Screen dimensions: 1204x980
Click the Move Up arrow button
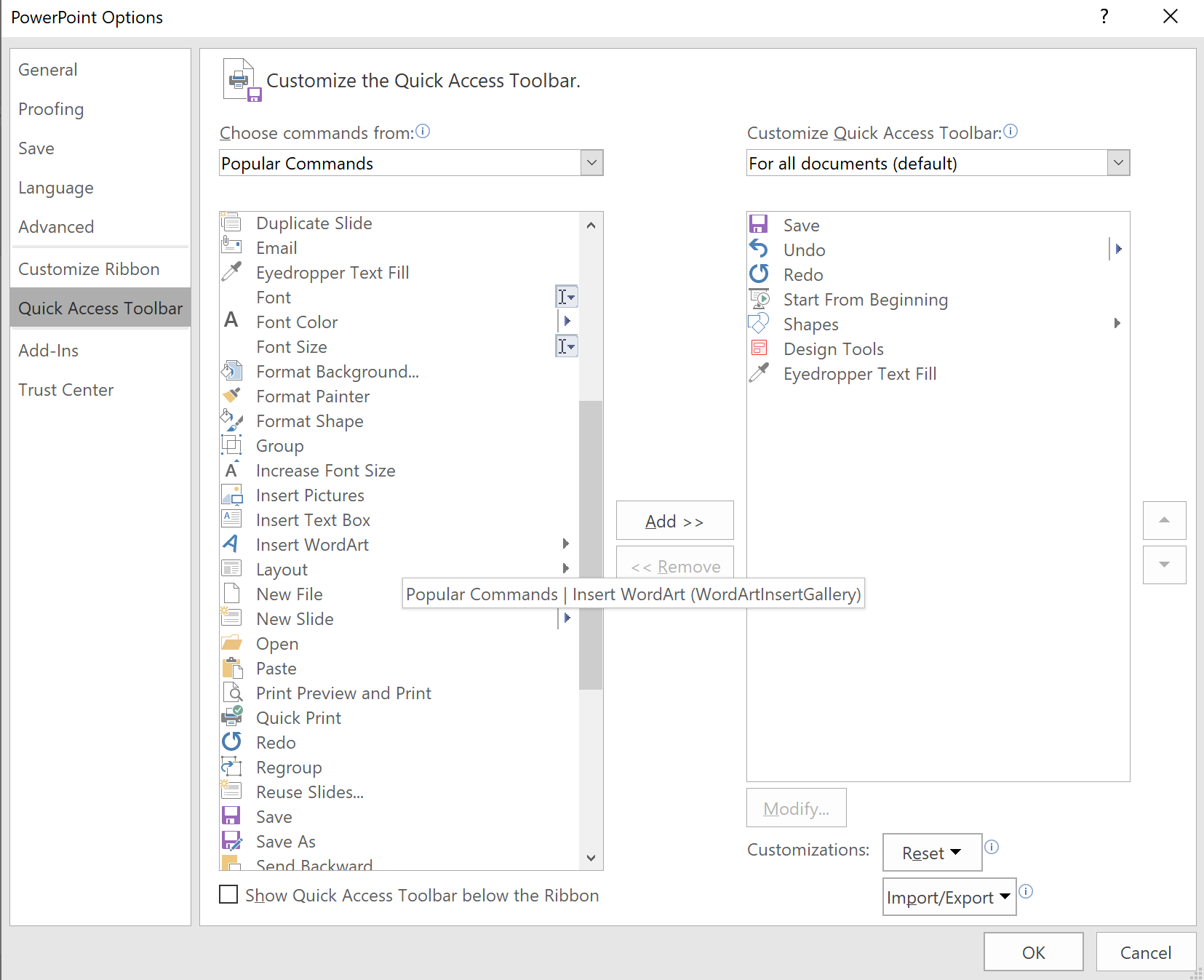[1164, 520]
